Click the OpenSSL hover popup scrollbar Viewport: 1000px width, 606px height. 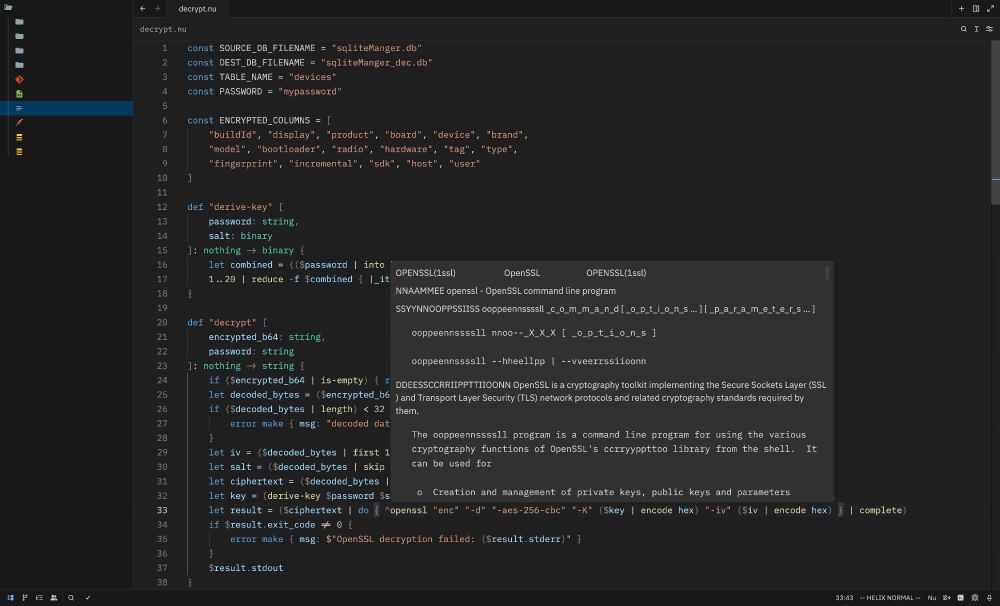tap(827, 273)
